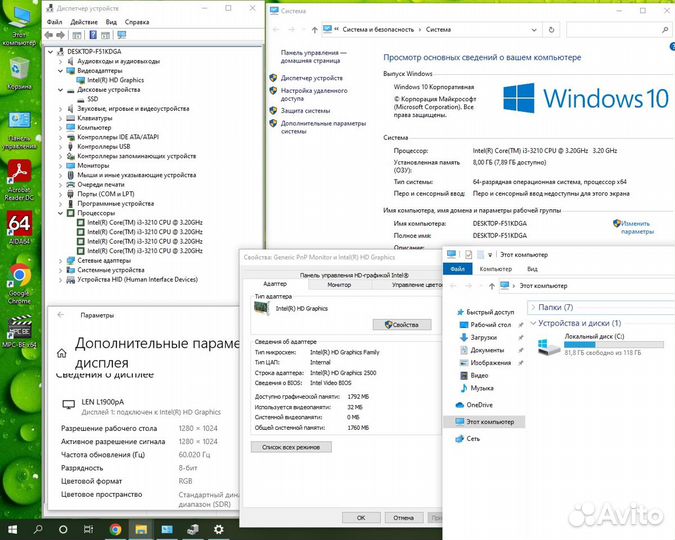The height and width of the screenshot is (540, 675).
Task: Open the Диспетчер устройств link in System window
Action: 312,78
